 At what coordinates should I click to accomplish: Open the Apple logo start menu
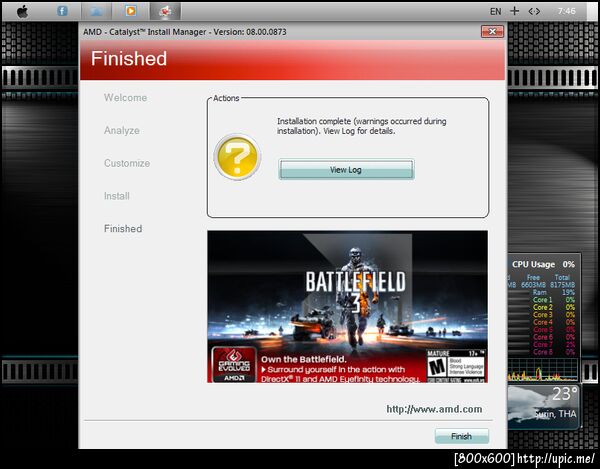pyautogui.click(x=23, y=11)
